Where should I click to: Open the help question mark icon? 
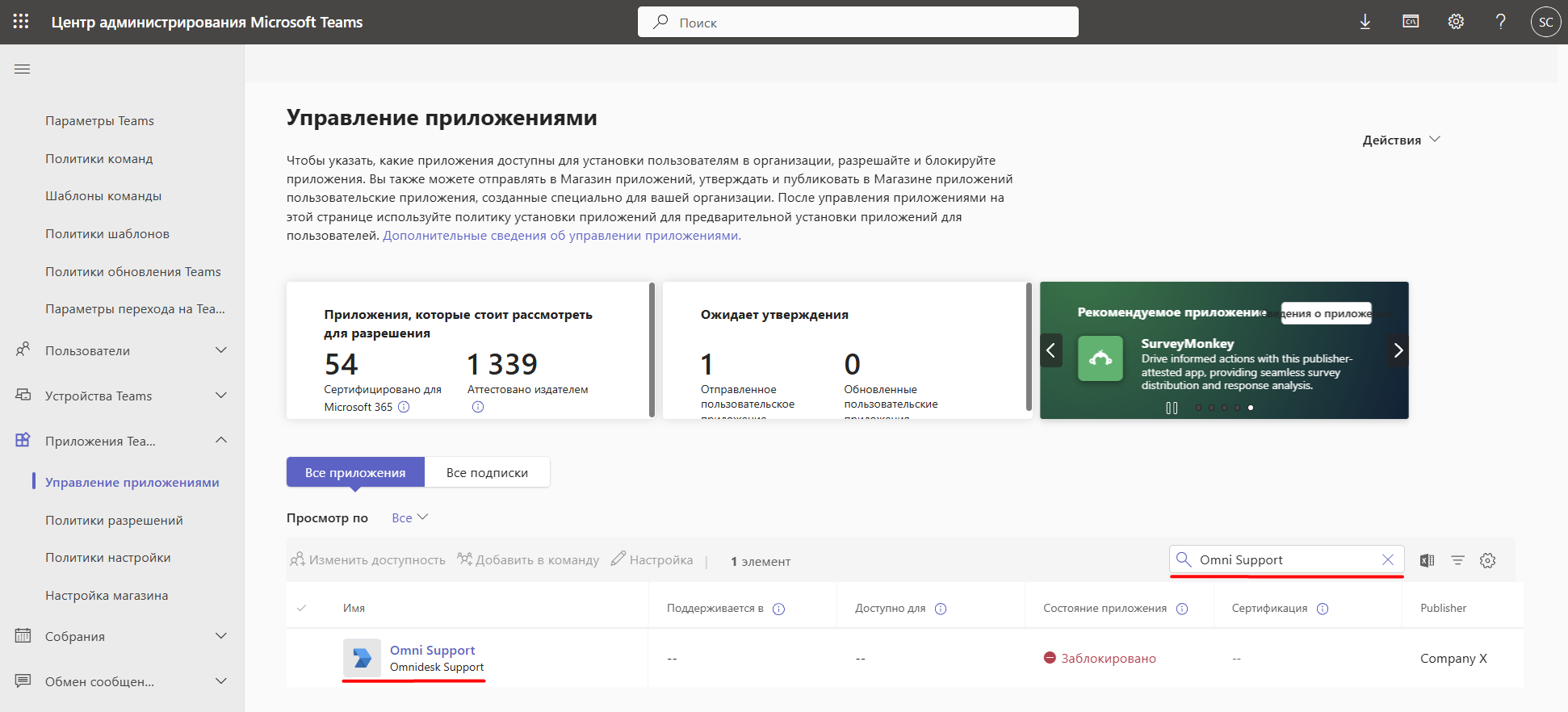click(1501, 22)
